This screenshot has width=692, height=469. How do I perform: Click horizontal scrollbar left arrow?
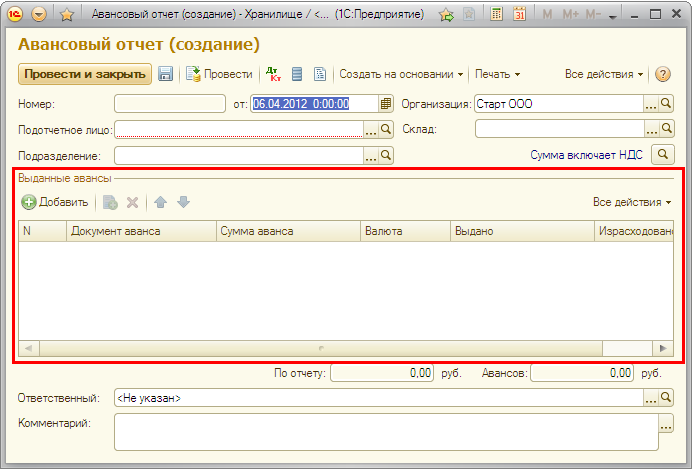pyautogui.click(x=29, y=348)
